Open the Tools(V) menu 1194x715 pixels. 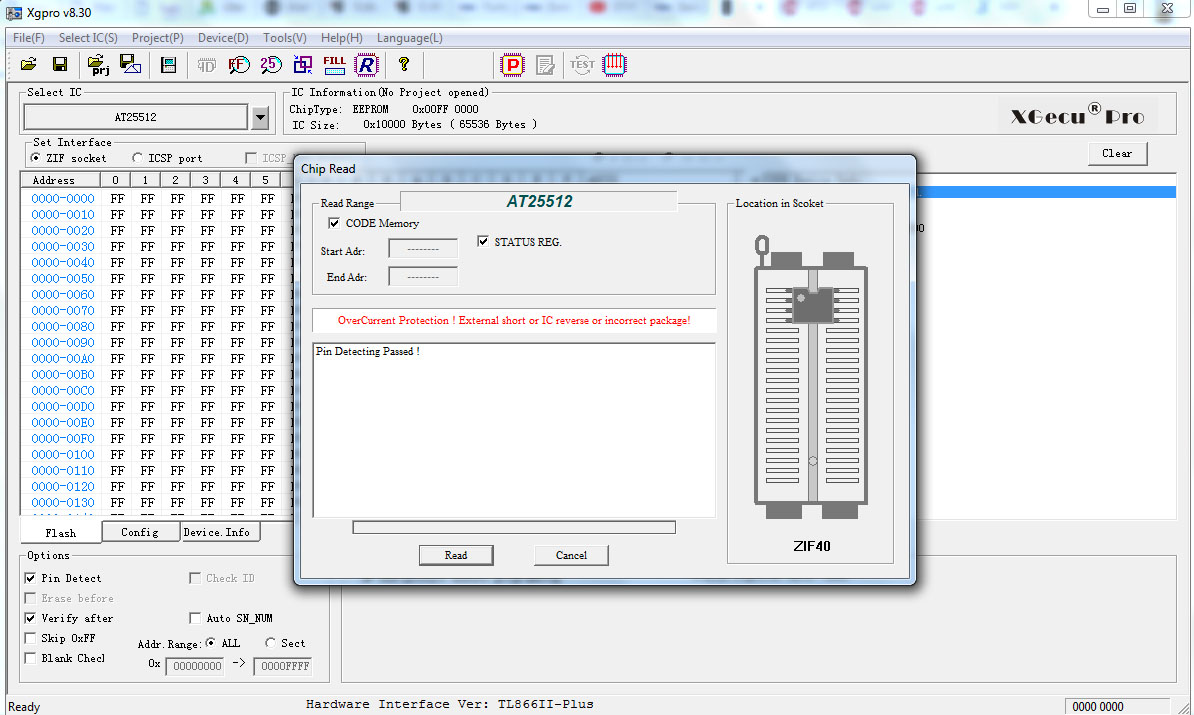click(x=285, y=37)
